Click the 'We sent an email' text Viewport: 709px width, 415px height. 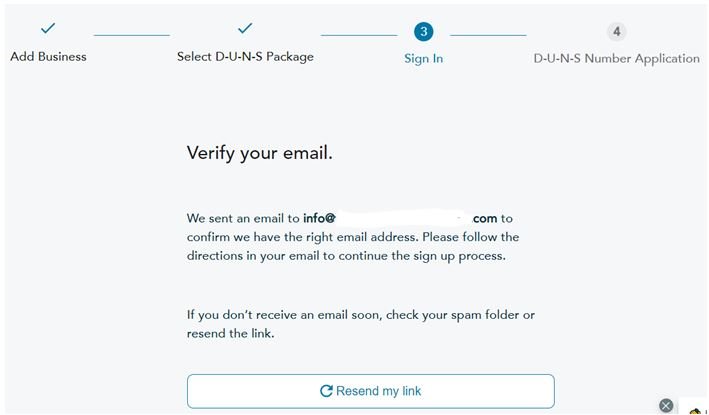coord(243,218)
